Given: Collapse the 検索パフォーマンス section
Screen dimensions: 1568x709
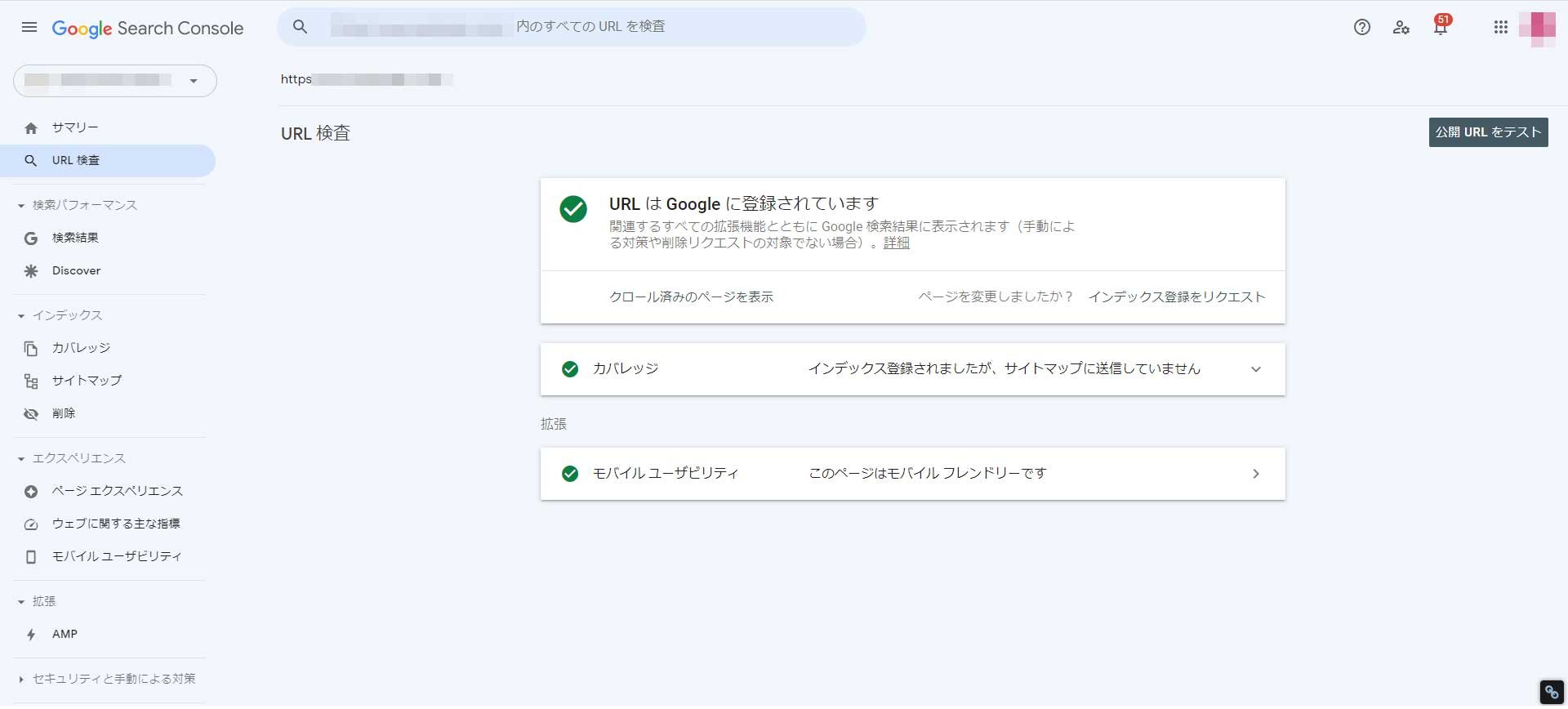Looking at the screenshot, I should [x=21, y=206].
